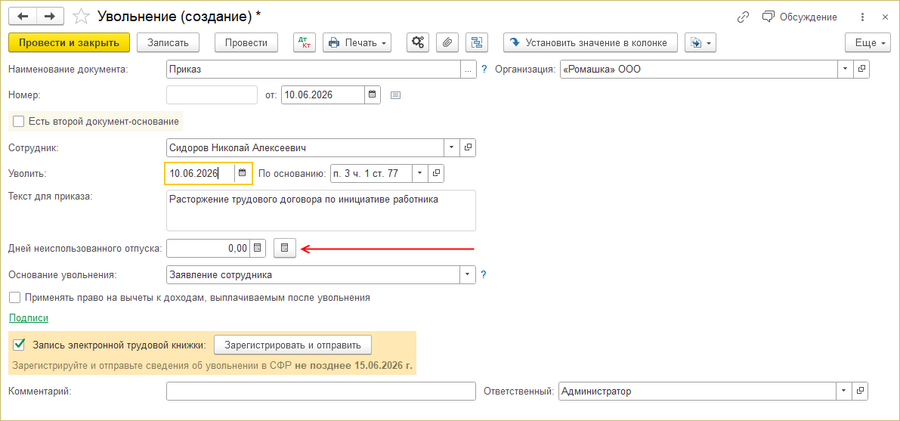
Task: Click the Ответственный field Администратор
Action: (x=697, y=391)
